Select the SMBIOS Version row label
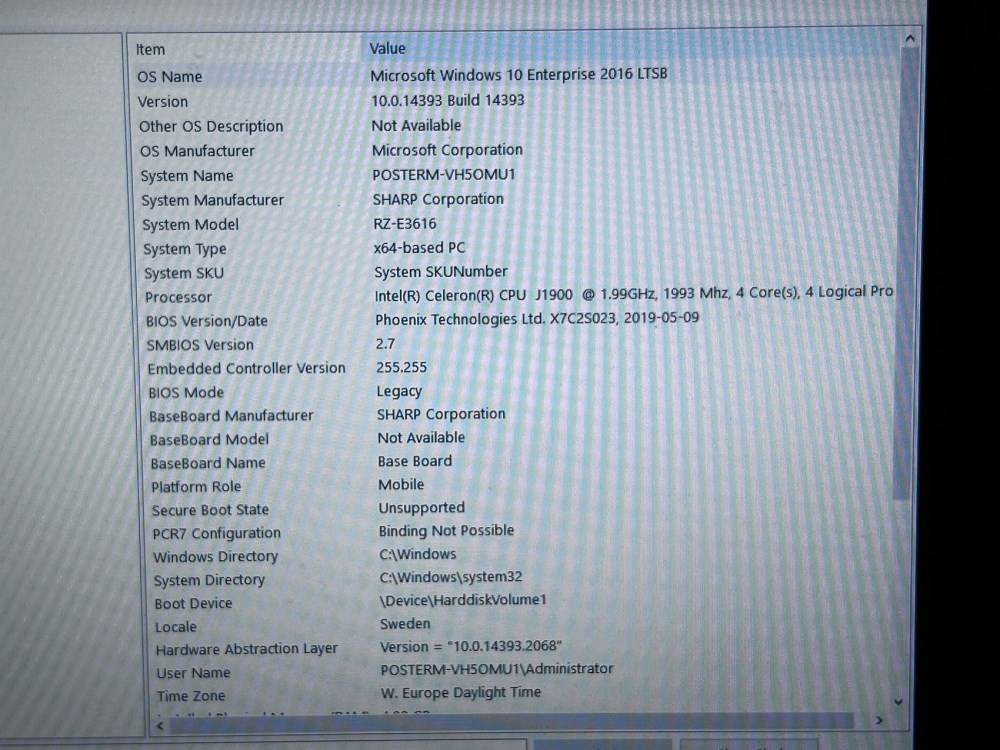1000x750 pixels. (x=200, y=345)
